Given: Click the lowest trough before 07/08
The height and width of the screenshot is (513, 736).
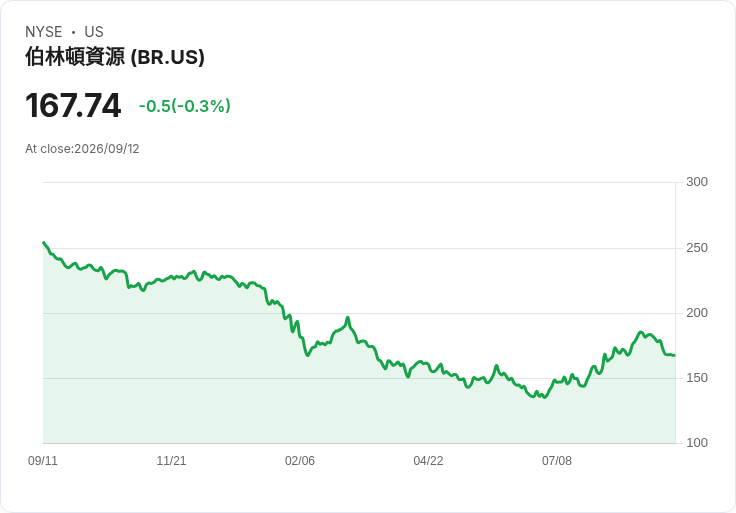Looking at the screenshot, I should tap(544, 398).
